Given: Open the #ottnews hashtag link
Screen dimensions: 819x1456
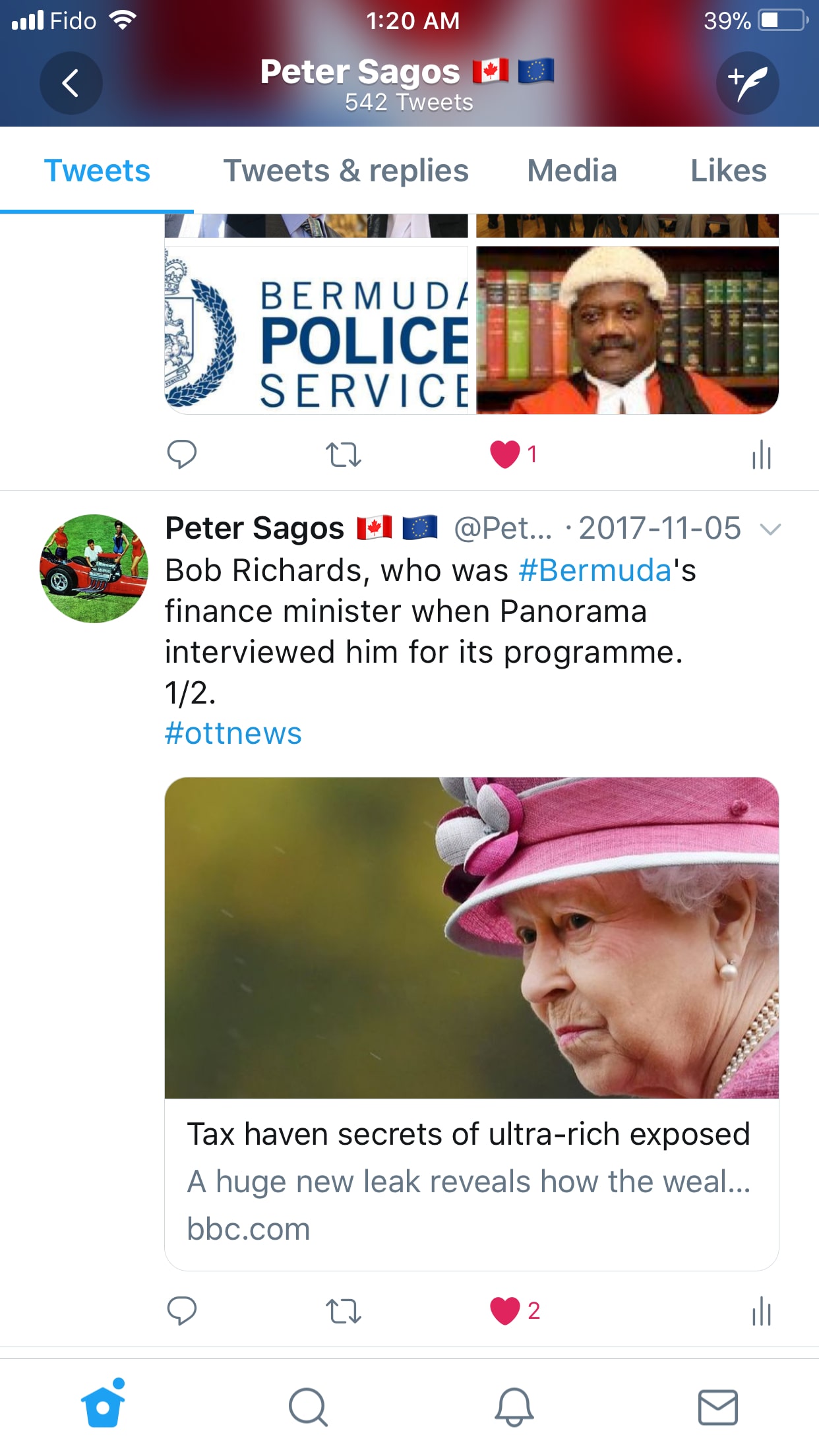Looking at the screenshot, I should (233, 733).
